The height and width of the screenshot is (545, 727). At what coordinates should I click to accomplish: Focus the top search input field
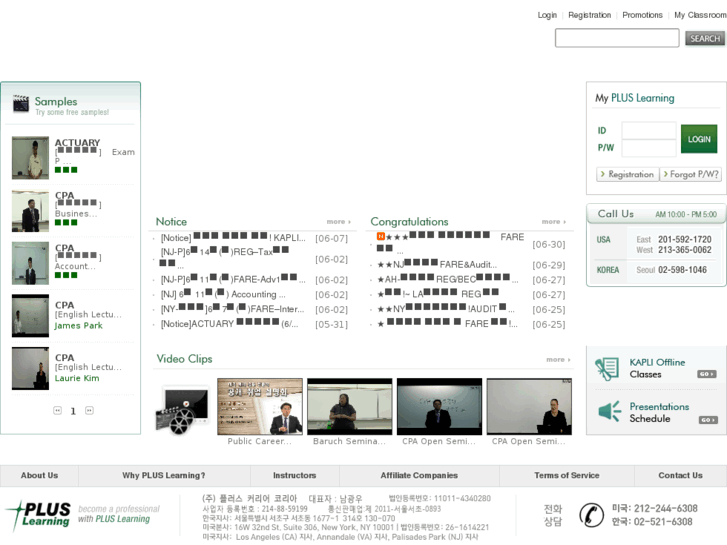point(617,38)
